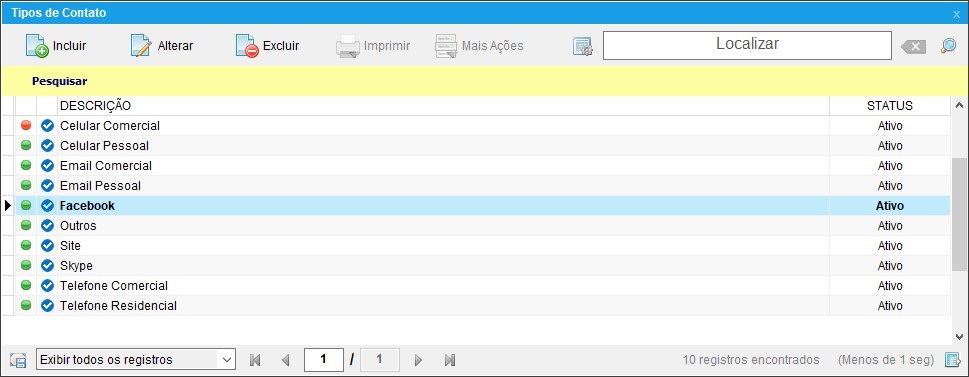Select the Facebook row text

point(87,206)
